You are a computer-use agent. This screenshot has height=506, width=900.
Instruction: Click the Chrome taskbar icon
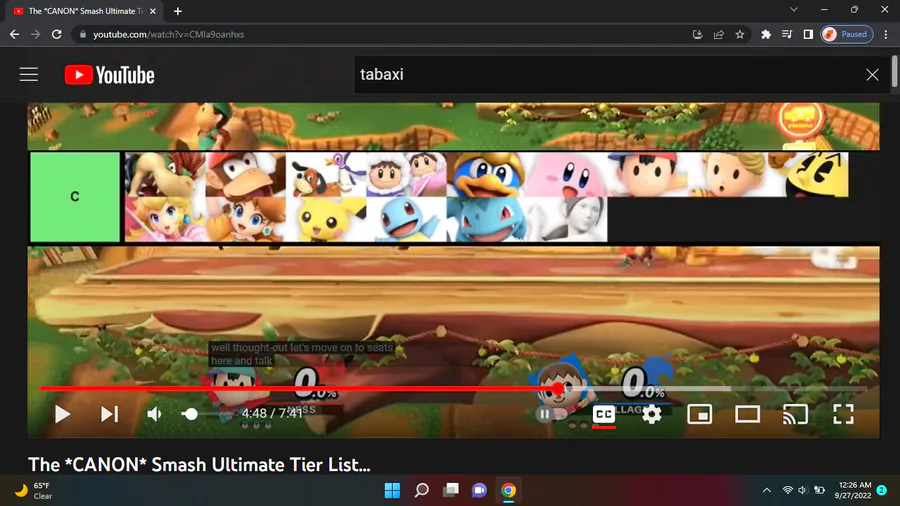[x=509, y=490]
